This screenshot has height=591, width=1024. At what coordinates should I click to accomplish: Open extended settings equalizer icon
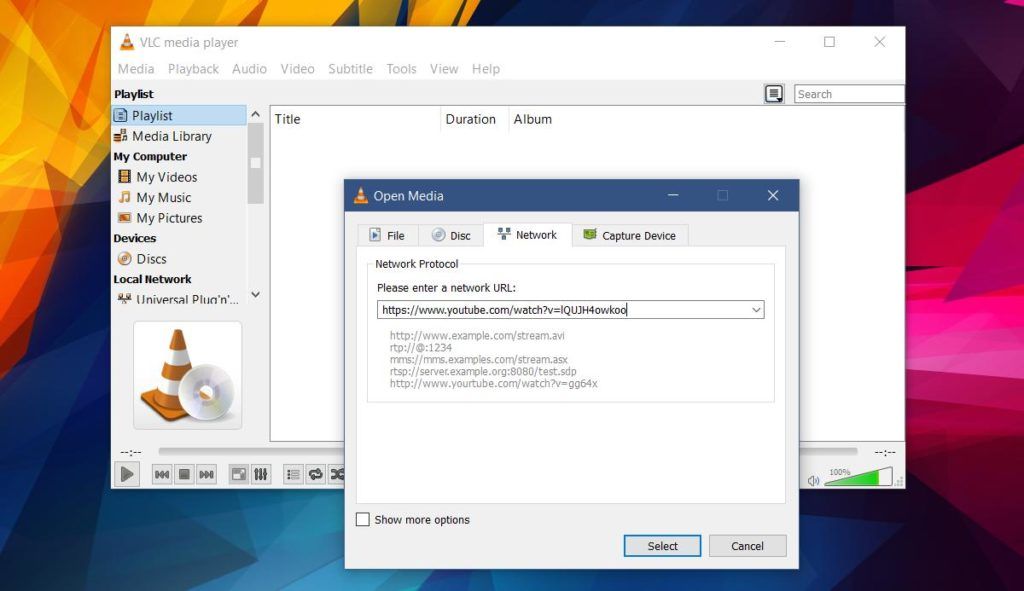coord(261,474)
